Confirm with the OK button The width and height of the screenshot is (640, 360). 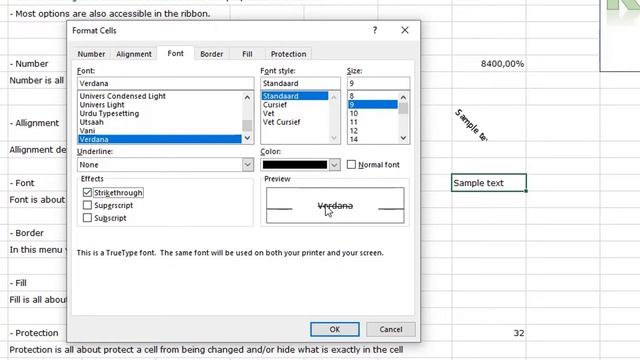point(335,329)
